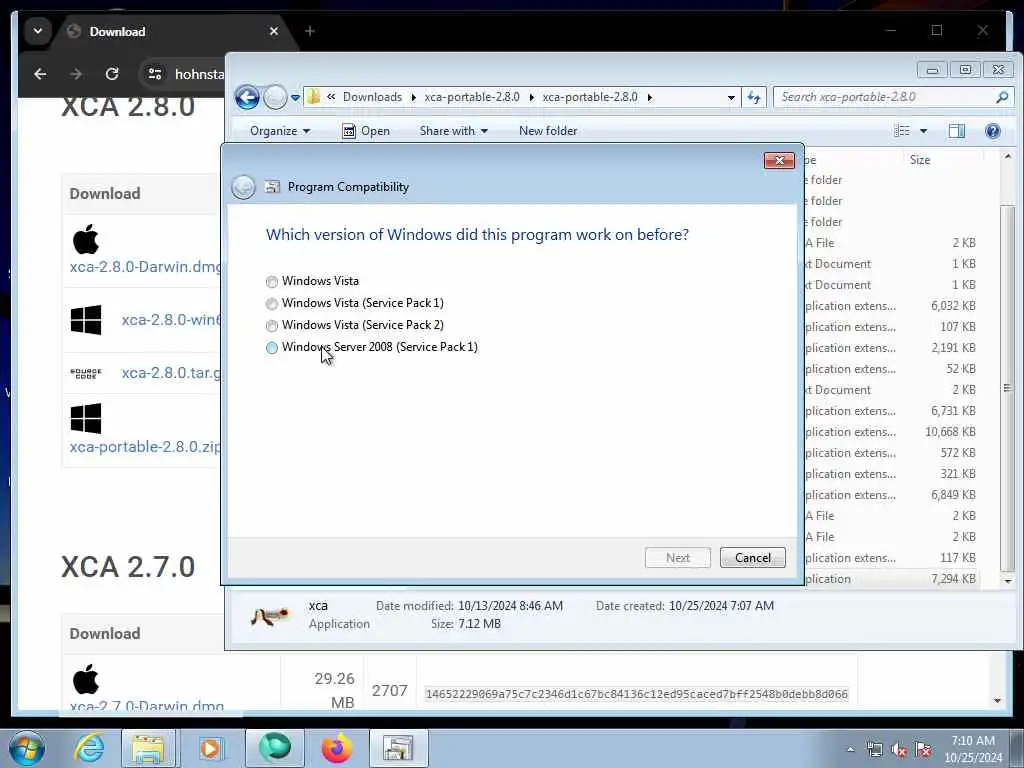Click the browser back arrow

pyautogui.click(x=40, y=74)
